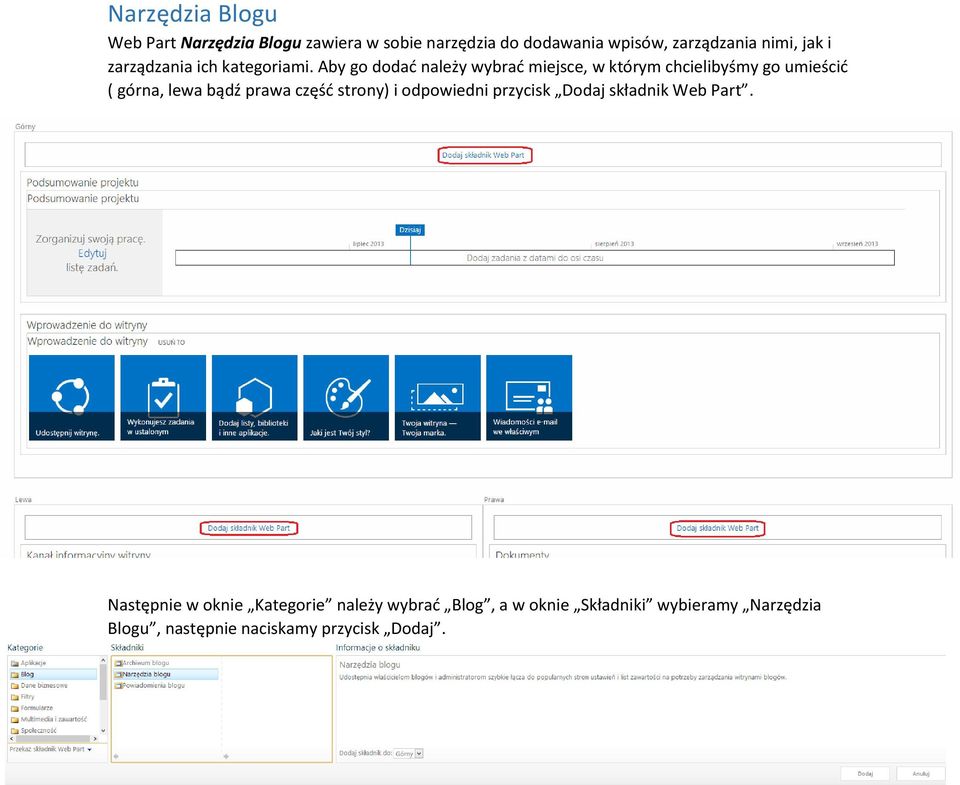The image size is (960, 785).
Task: Open 'Dodaj listy, biblioteki i inne aplikacje' tile
Action: point(255,397)
